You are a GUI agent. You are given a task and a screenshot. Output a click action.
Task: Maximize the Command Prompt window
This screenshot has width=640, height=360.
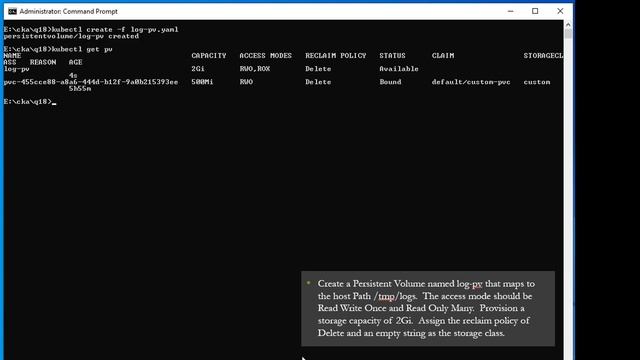(535, 11)
